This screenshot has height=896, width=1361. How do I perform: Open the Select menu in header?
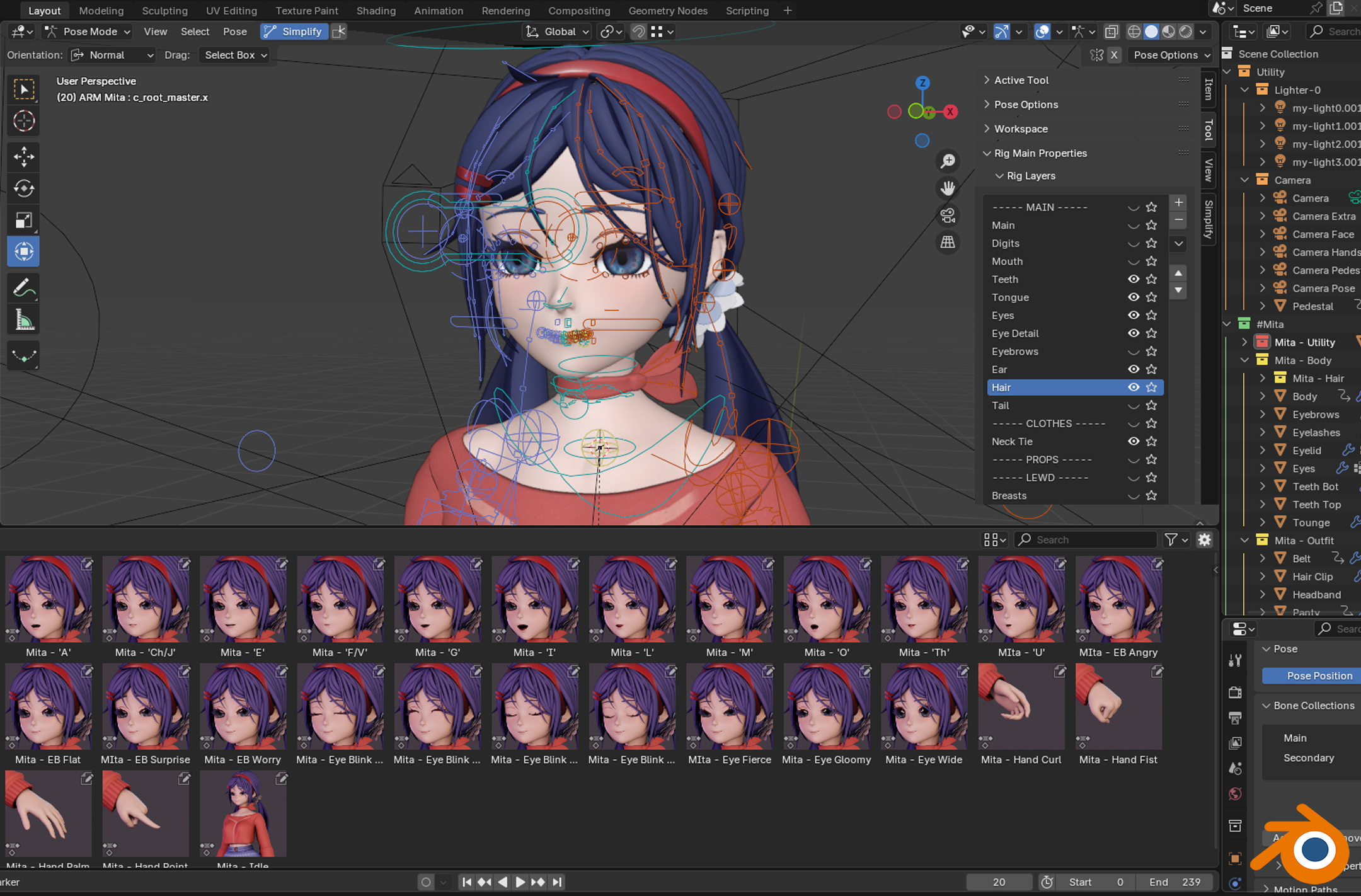tap(195, 32)
